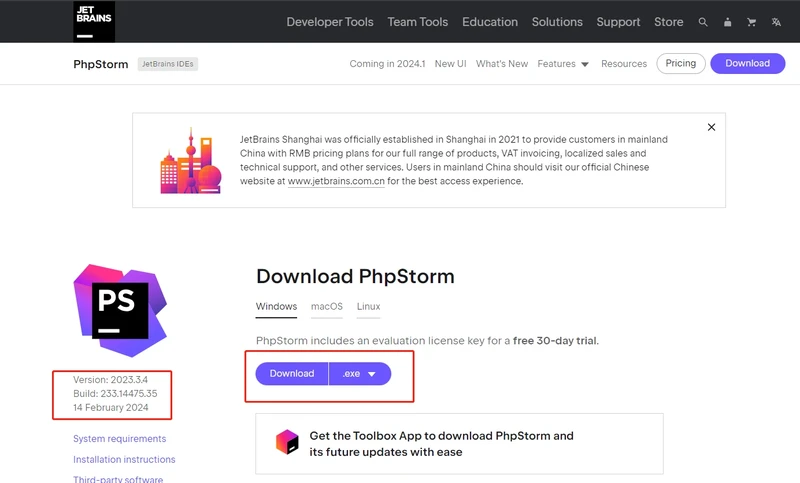This screenshot has width=800, height=483.
Task: Click the purple Download button below trial text
Action: (292, 374)
